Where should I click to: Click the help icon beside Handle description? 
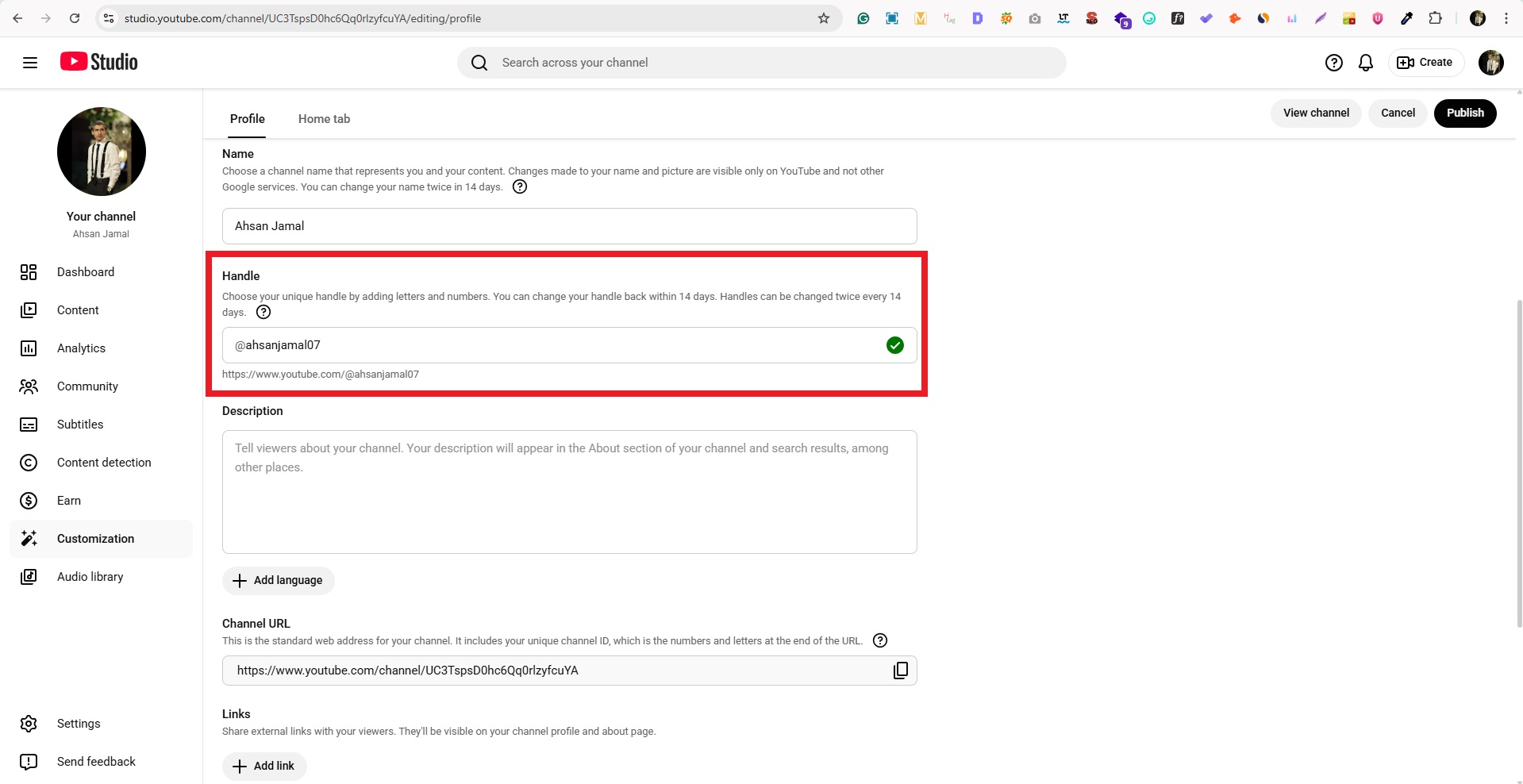tap(263, 313)
